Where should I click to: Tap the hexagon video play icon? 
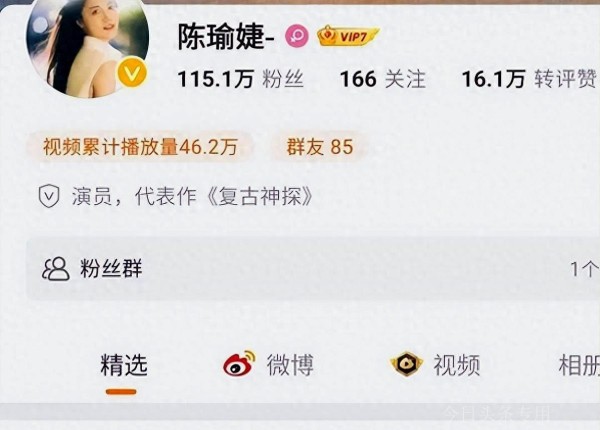406,364
